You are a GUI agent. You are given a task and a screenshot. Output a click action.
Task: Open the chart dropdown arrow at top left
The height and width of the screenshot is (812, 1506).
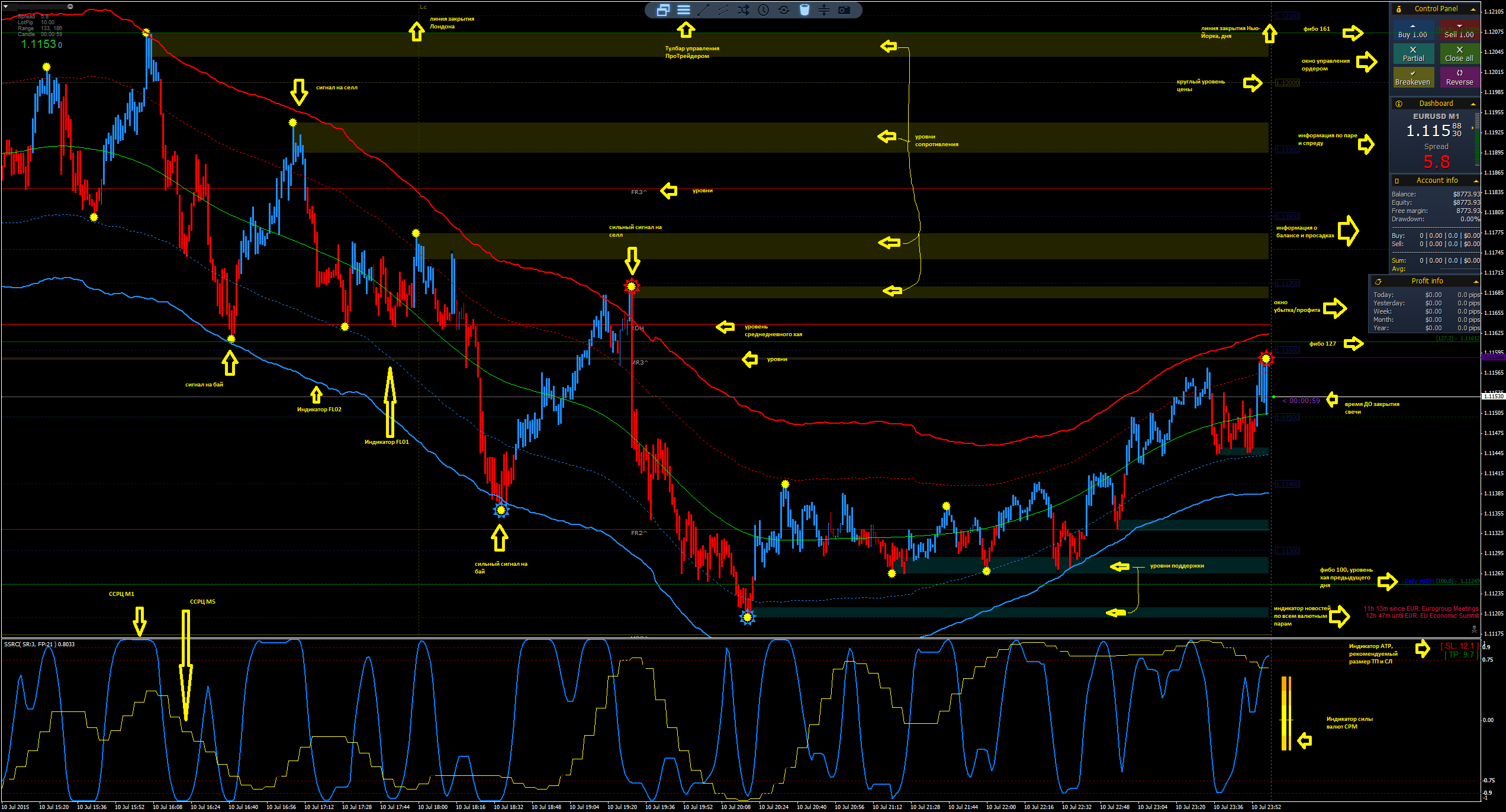(x=5, y=7)
